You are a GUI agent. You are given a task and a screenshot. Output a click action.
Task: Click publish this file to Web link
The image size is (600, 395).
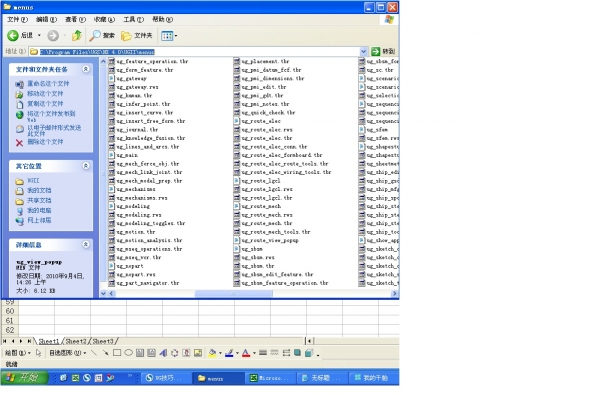pyautogui.click(x=51, y=116)
